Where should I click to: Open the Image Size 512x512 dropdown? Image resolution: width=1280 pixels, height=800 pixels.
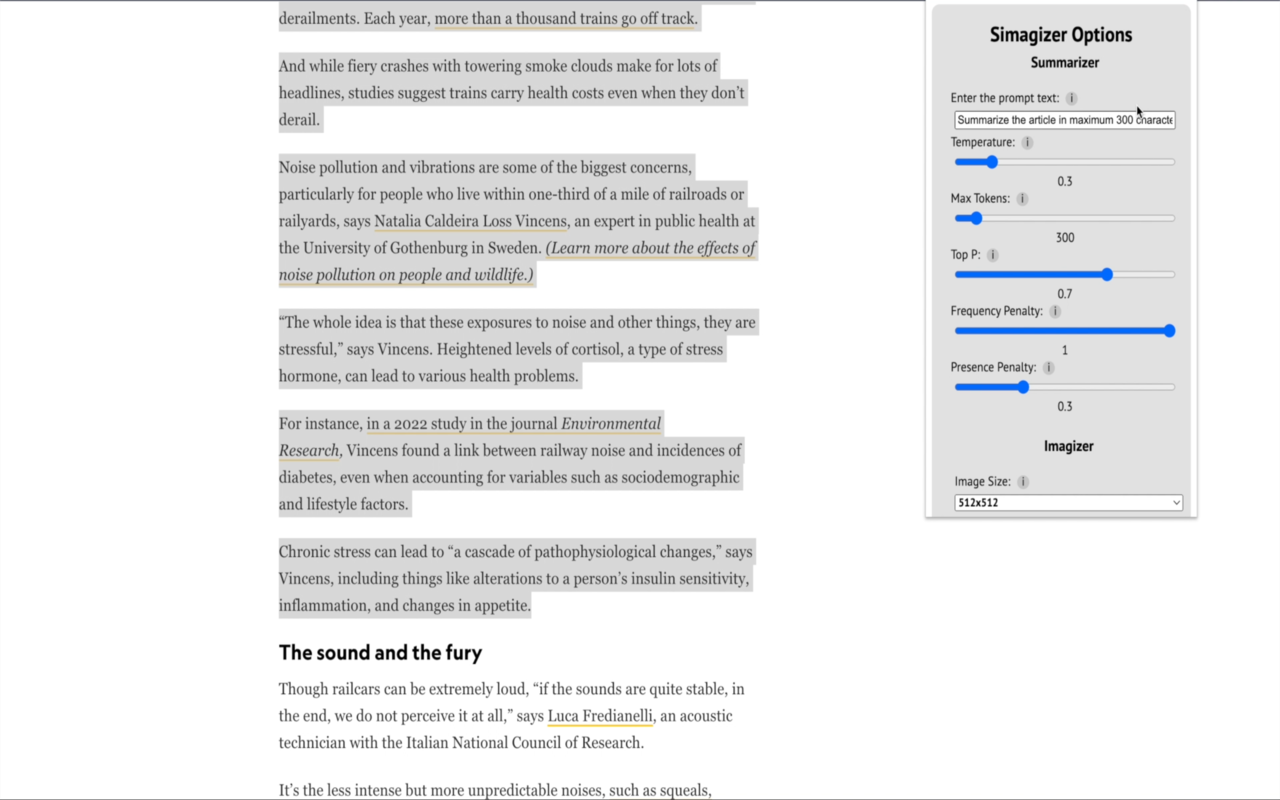click(1068, 503)
